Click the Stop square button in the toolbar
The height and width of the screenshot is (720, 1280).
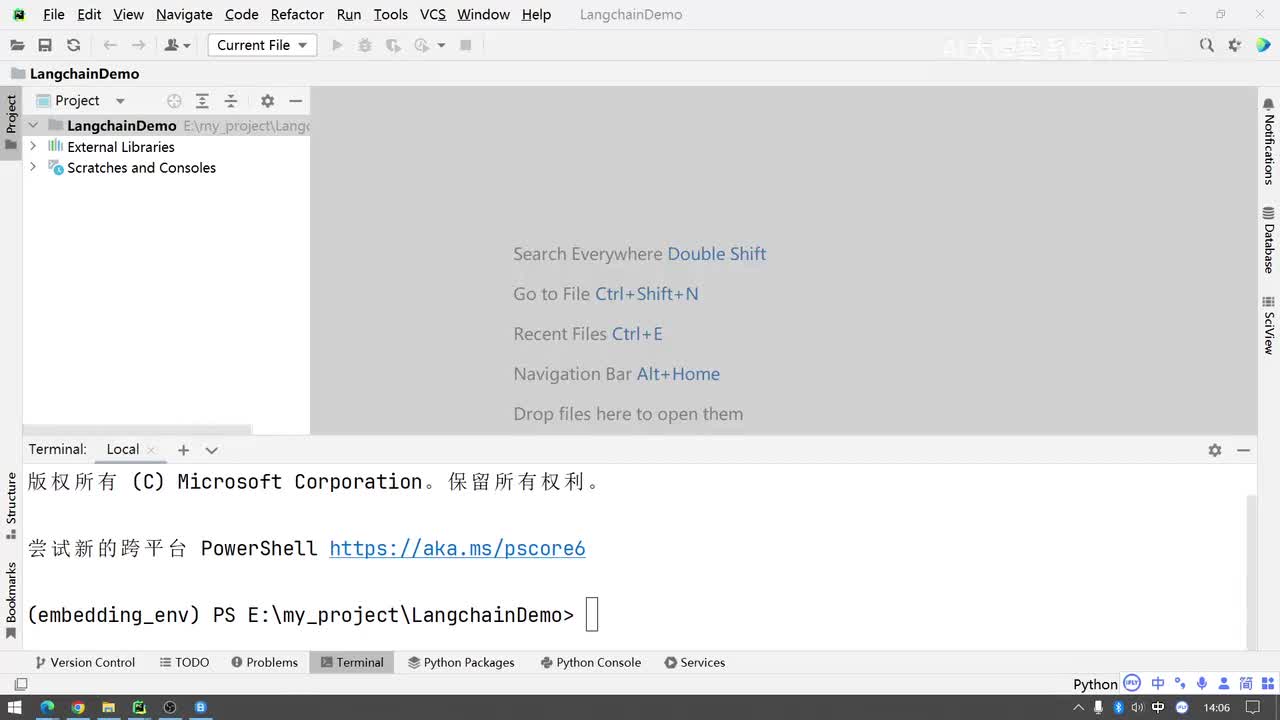coord(465,45)
